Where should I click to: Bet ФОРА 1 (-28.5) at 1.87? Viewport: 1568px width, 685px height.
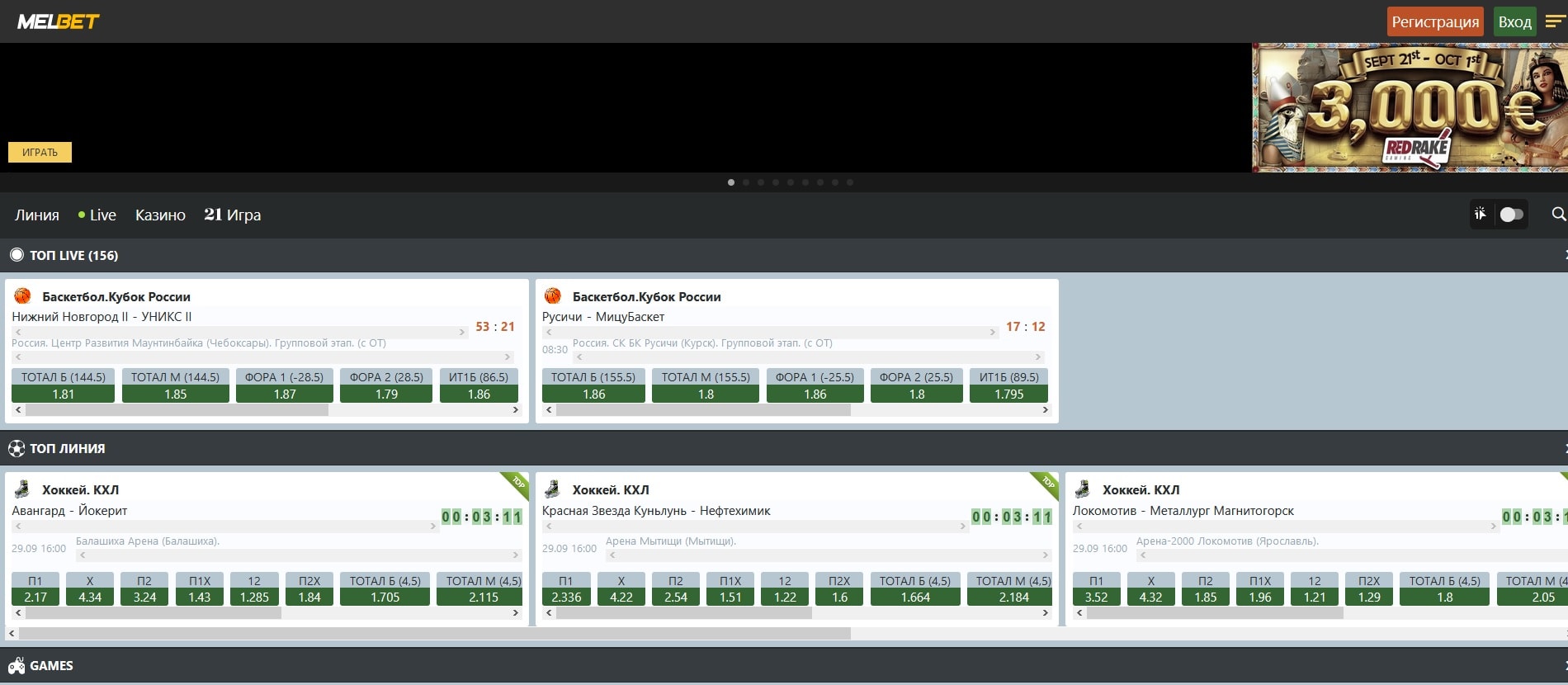(x=285, y=385)
